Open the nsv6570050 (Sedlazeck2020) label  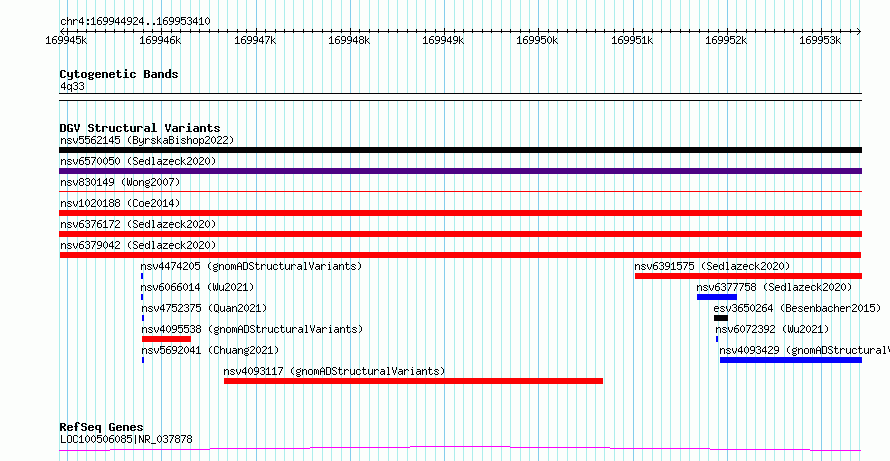(138, 161)
